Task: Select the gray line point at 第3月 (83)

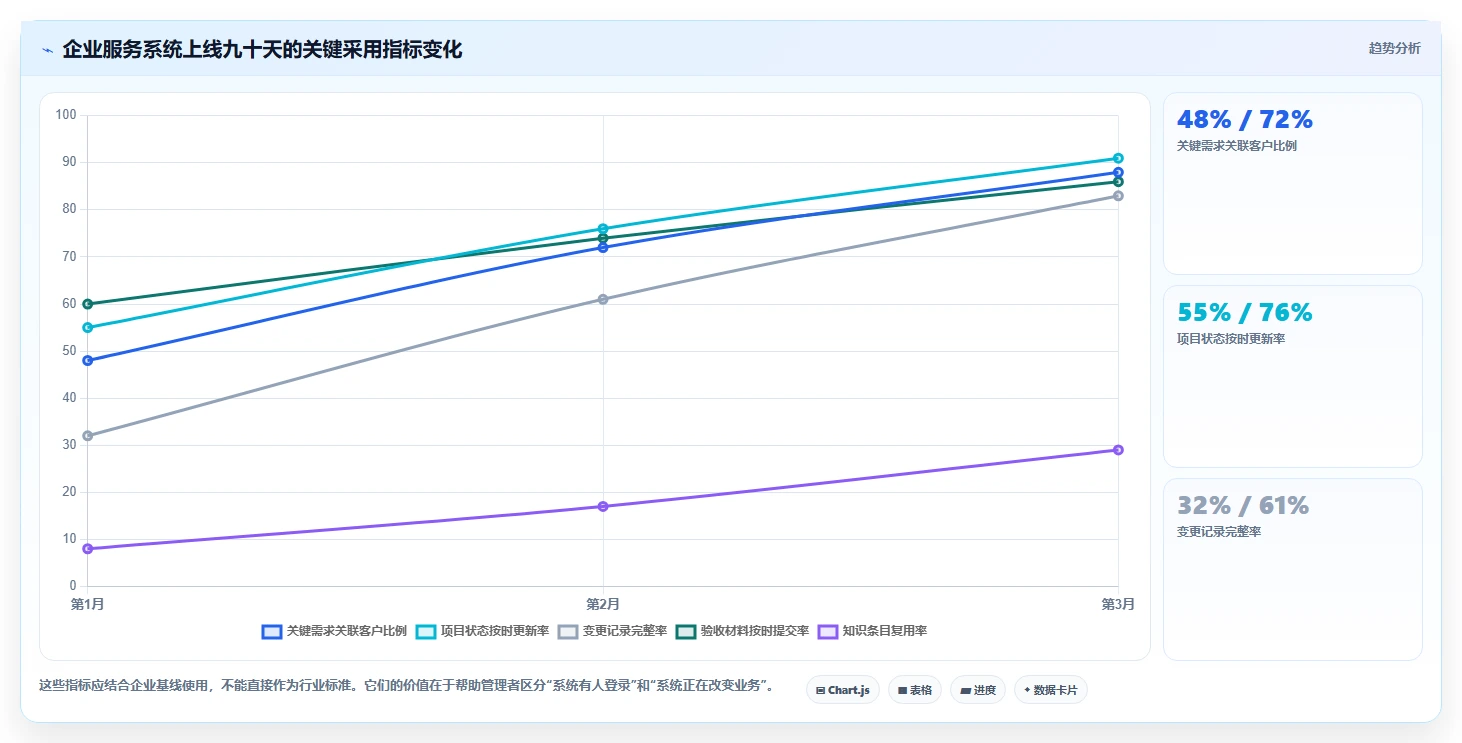Action: click(x=1118, y=195)
